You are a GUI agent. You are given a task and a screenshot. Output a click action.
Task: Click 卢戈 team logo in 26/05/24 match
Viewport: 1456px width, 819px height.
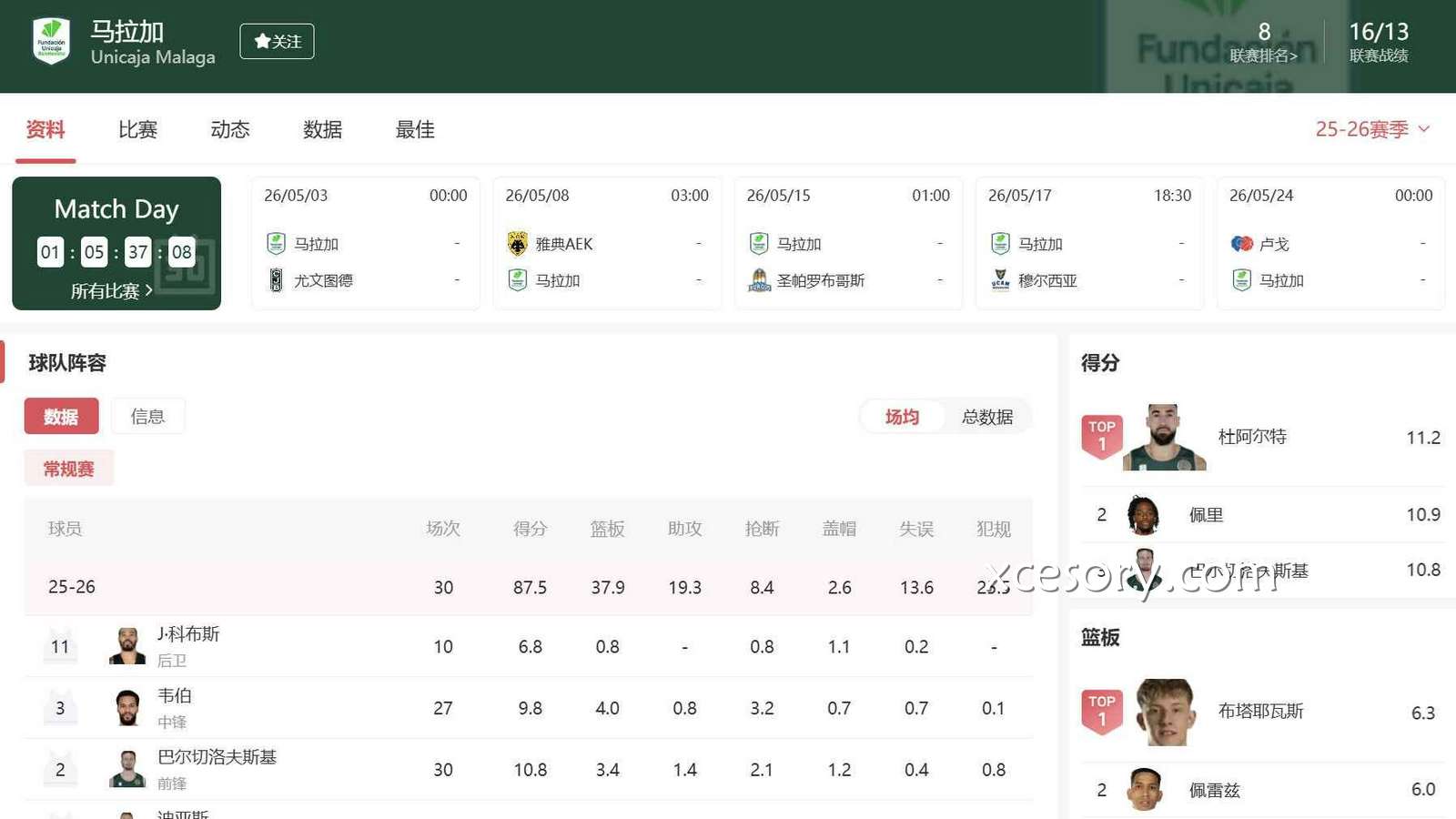tap(1242, 244)
